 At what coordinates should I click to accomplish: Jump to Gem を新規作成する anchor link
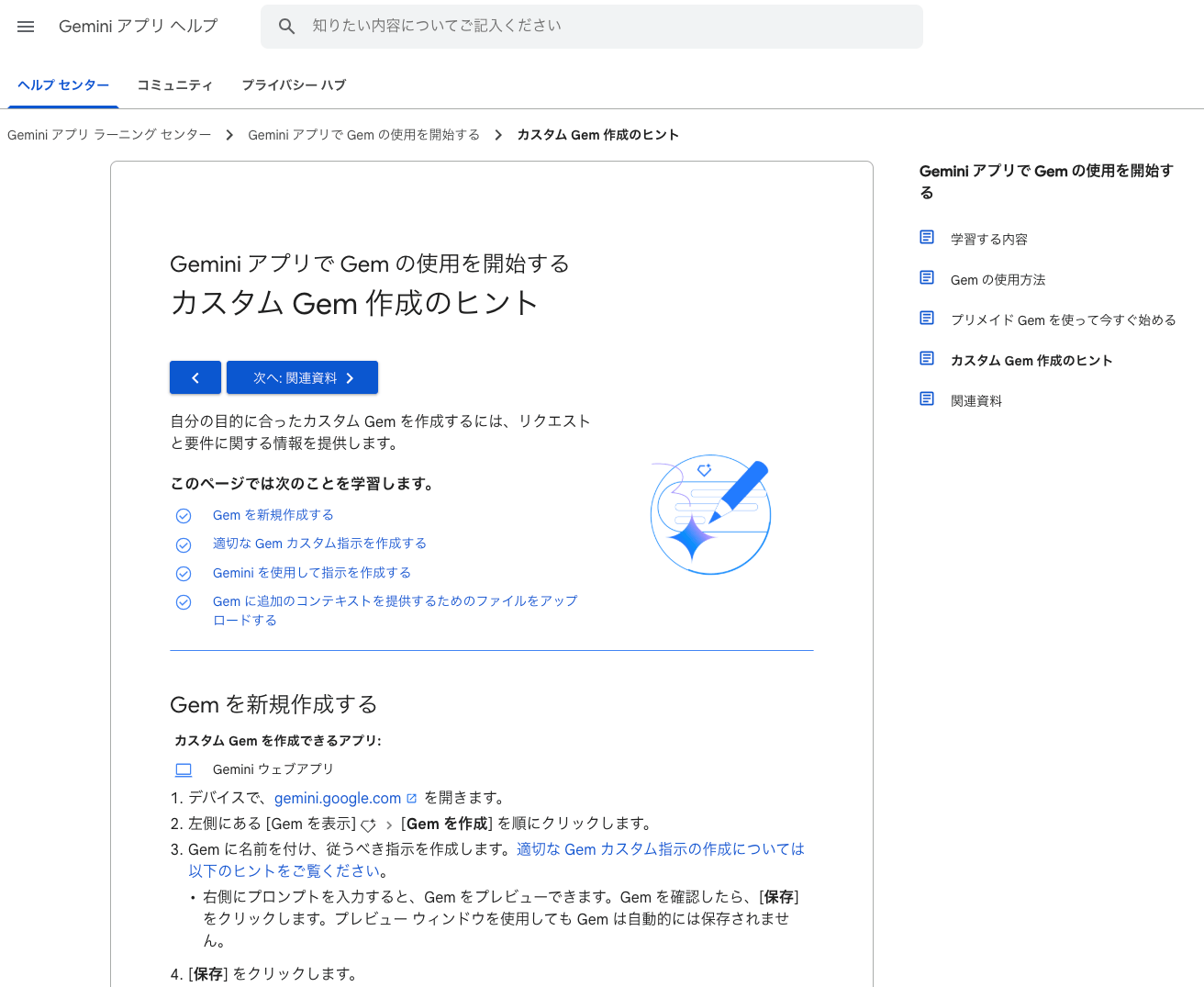[x=273, y=515]
